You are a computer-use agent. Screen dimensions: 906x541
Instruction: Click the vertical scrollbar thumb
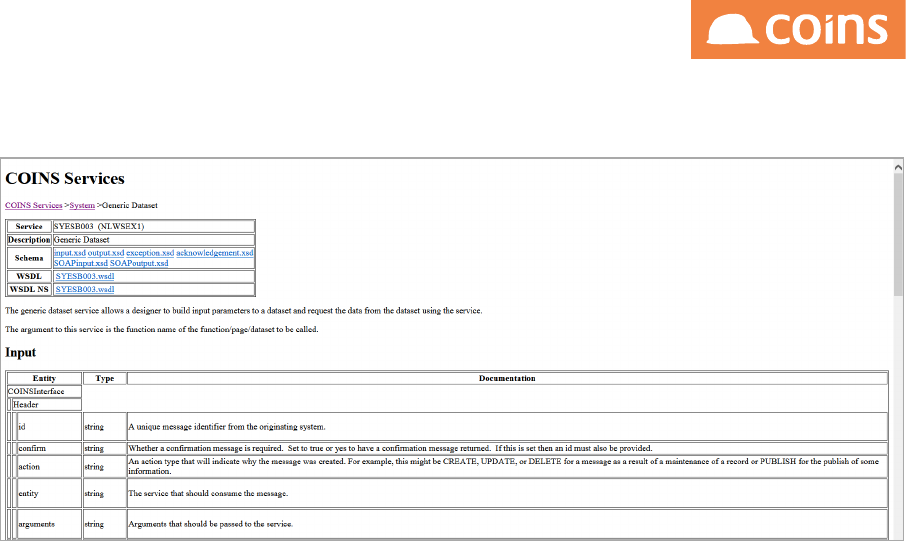[x=898, y=234]
